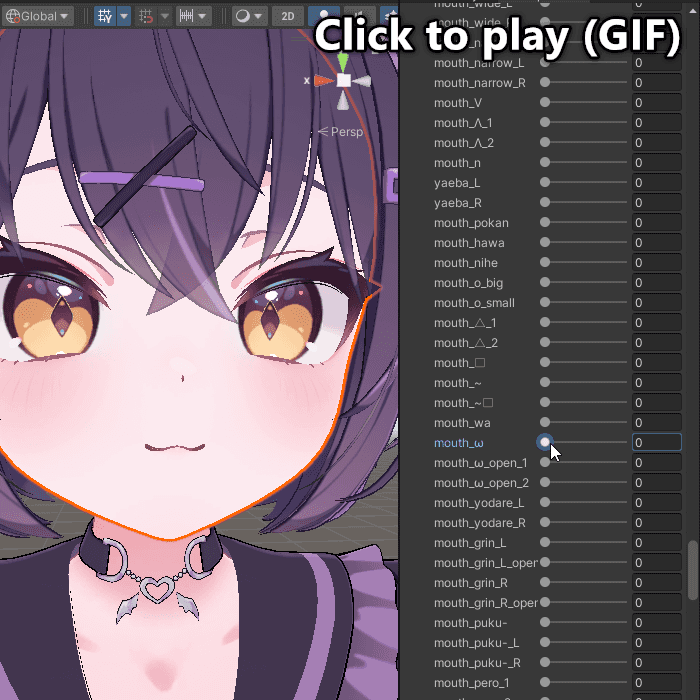Click the snap increment ruler icon

pos(186,16)
